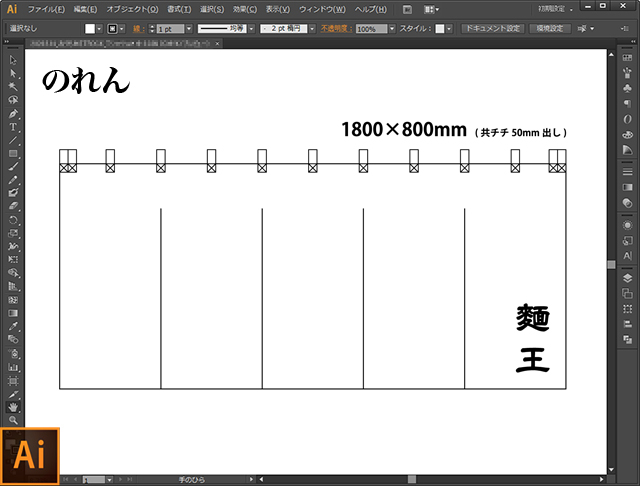Viewport: 640px width, 486px height.
Task: Select the Shape Builder tool
Action: click(x=13, y=273)
